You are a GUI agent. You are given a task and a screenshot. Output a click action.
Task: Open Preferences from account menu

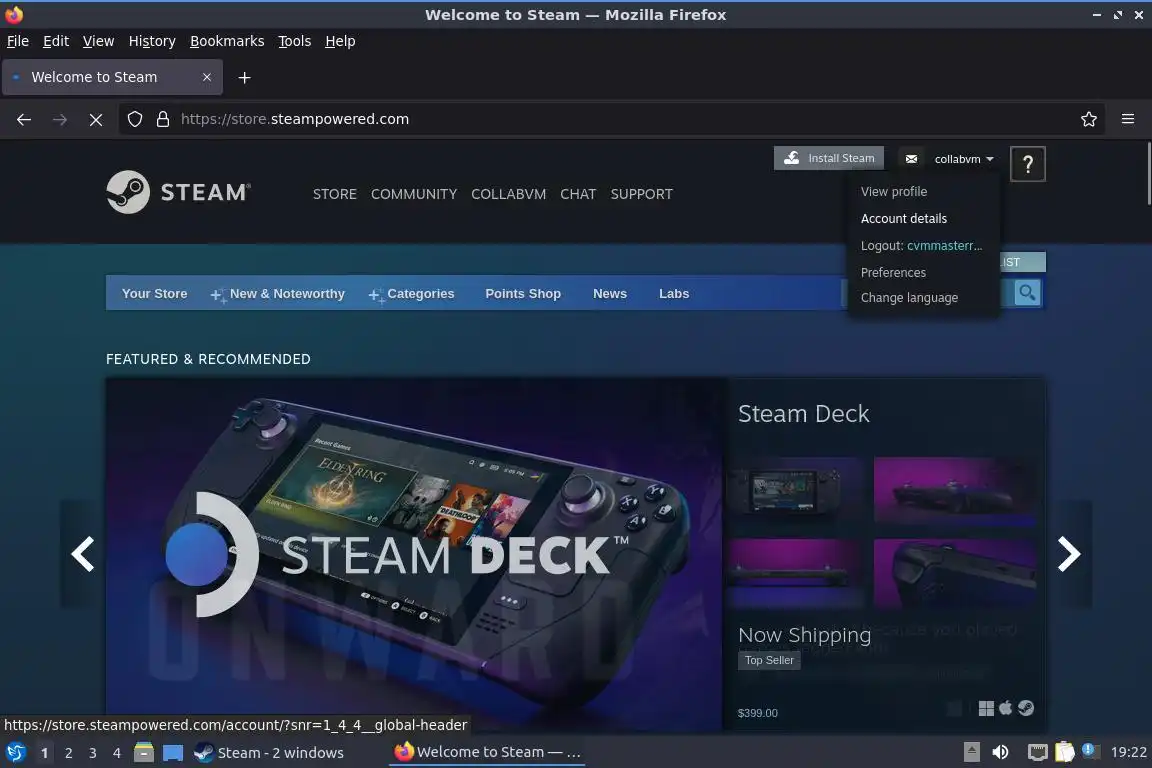[x=893, y=273]
